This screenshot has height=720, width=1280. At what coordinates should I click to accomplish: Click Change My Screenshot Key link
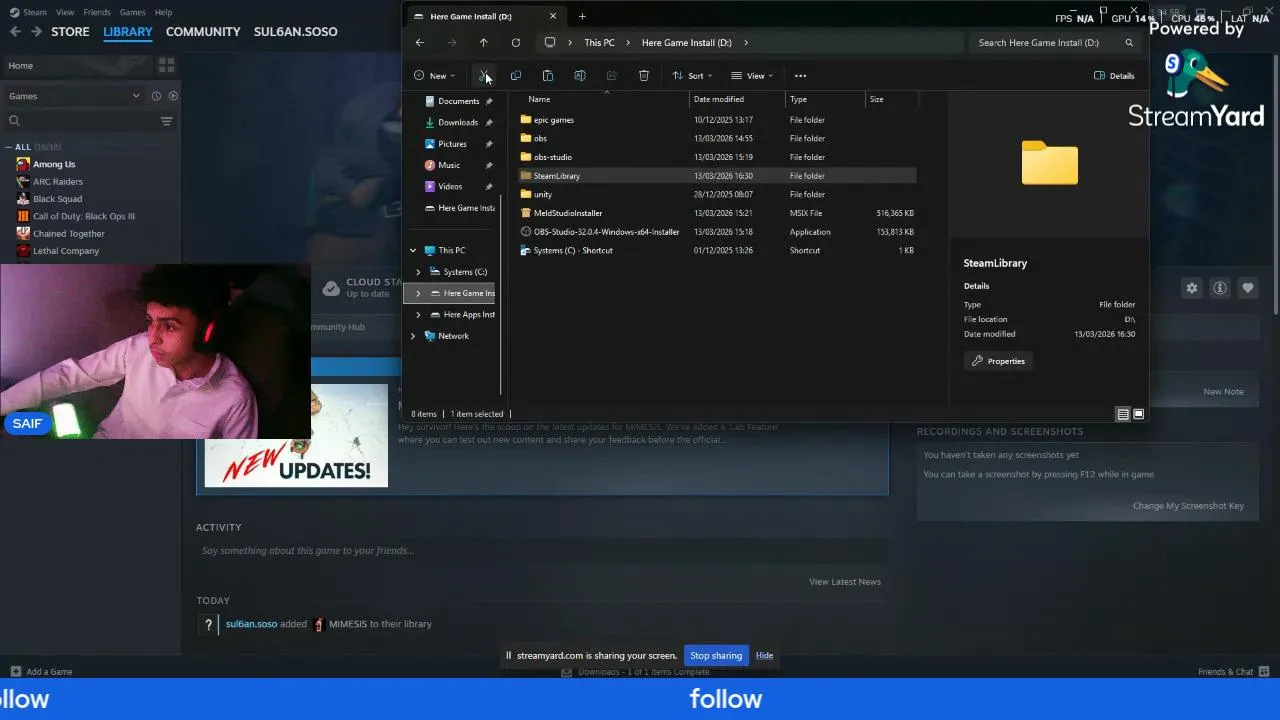coord(1188,506)
